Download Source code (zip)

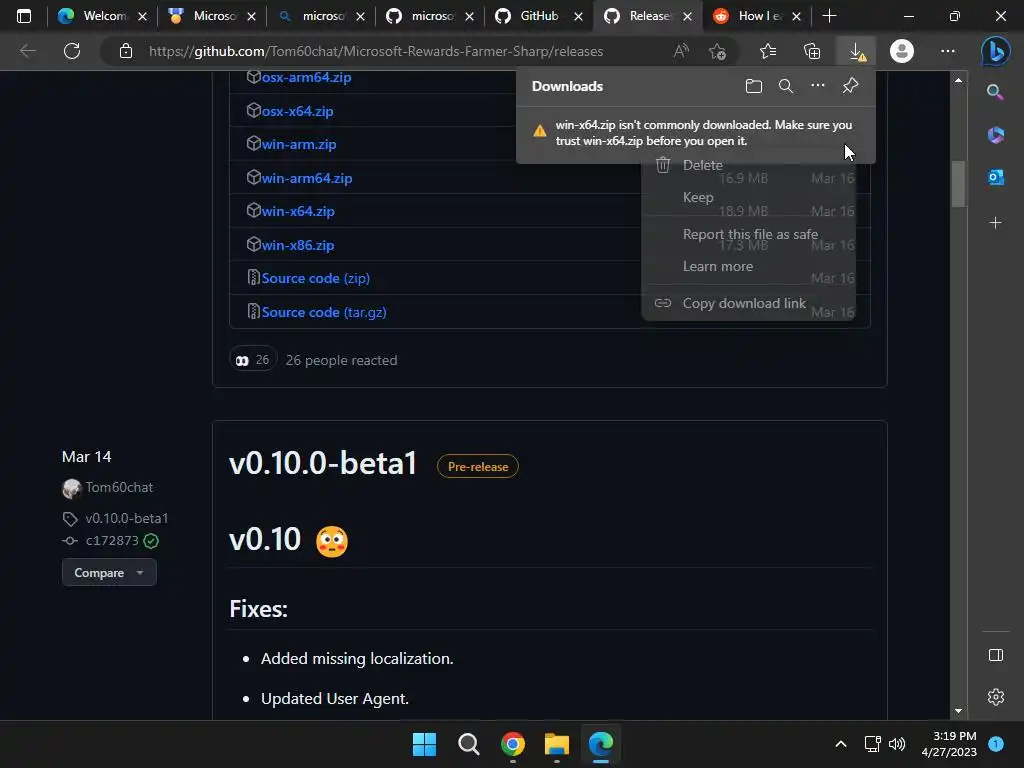(x=315, y=278)
